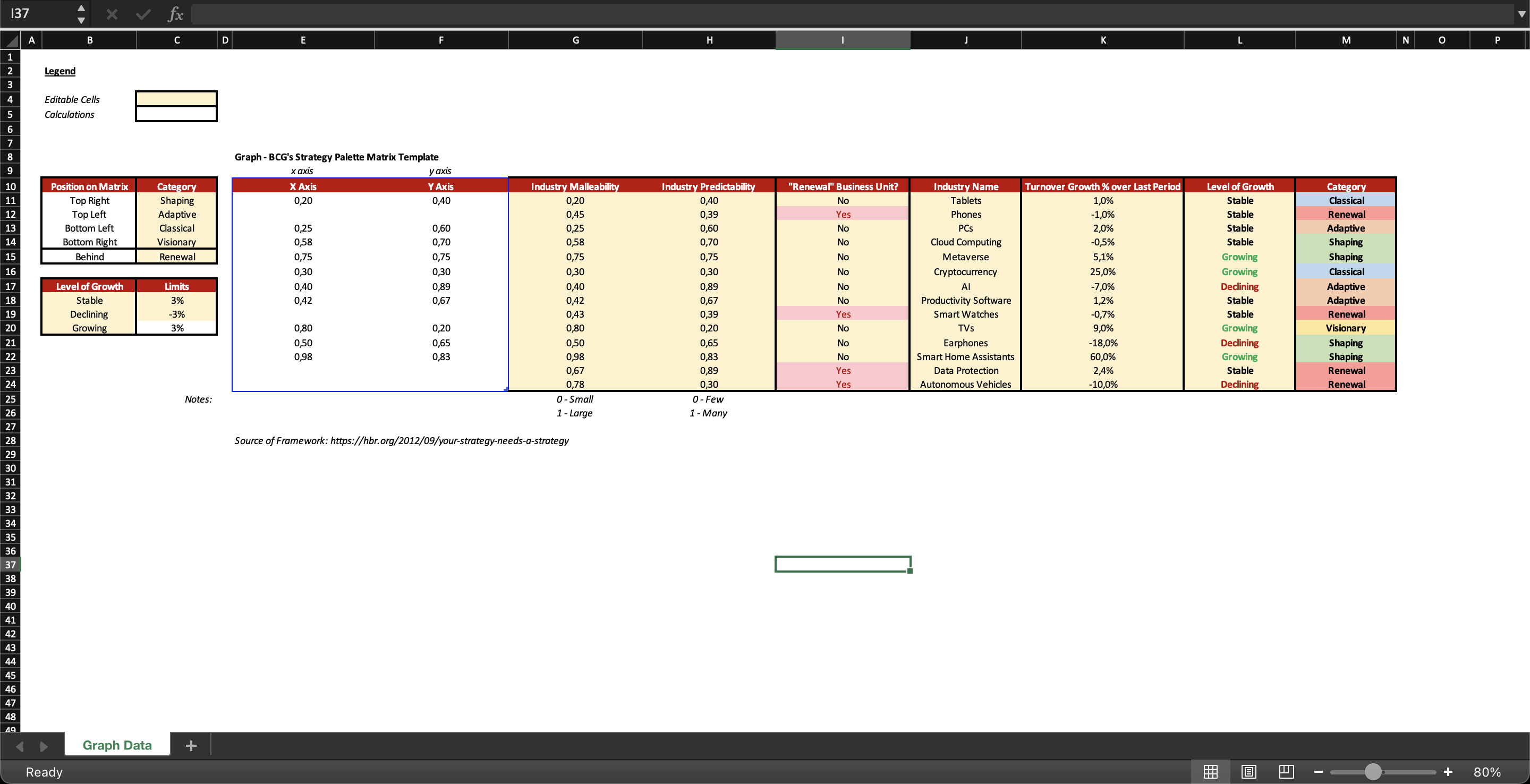
Task: Click the Graph title BCG's Strategy Palette cell
Action: point(337,157)
